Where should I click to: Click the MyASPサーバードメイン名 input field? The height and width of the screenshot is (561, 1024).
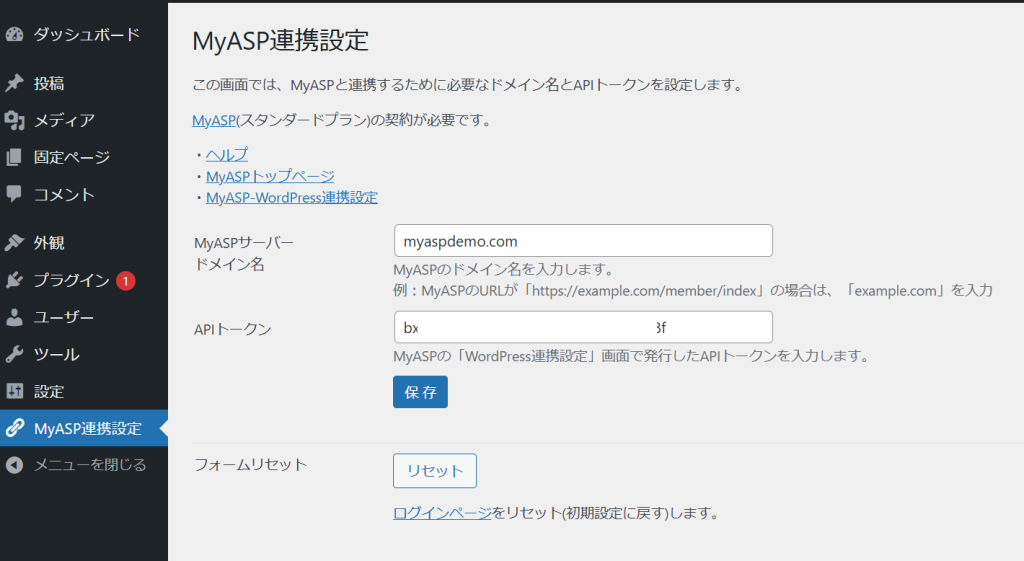pos(583,241)
